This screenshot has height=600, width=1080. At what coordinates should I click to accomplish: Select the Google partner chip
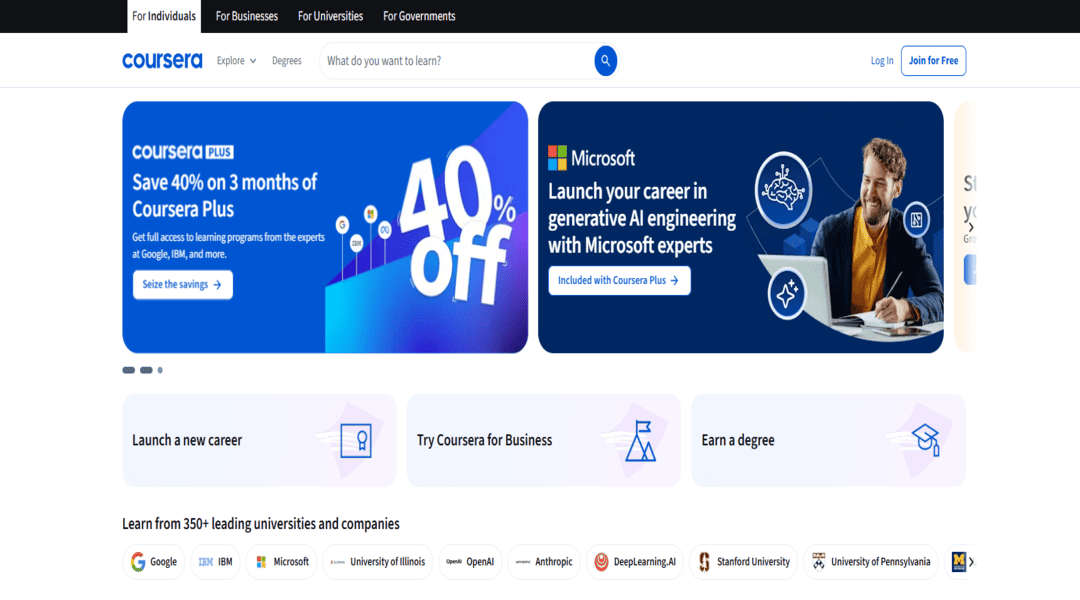point(154,561)
